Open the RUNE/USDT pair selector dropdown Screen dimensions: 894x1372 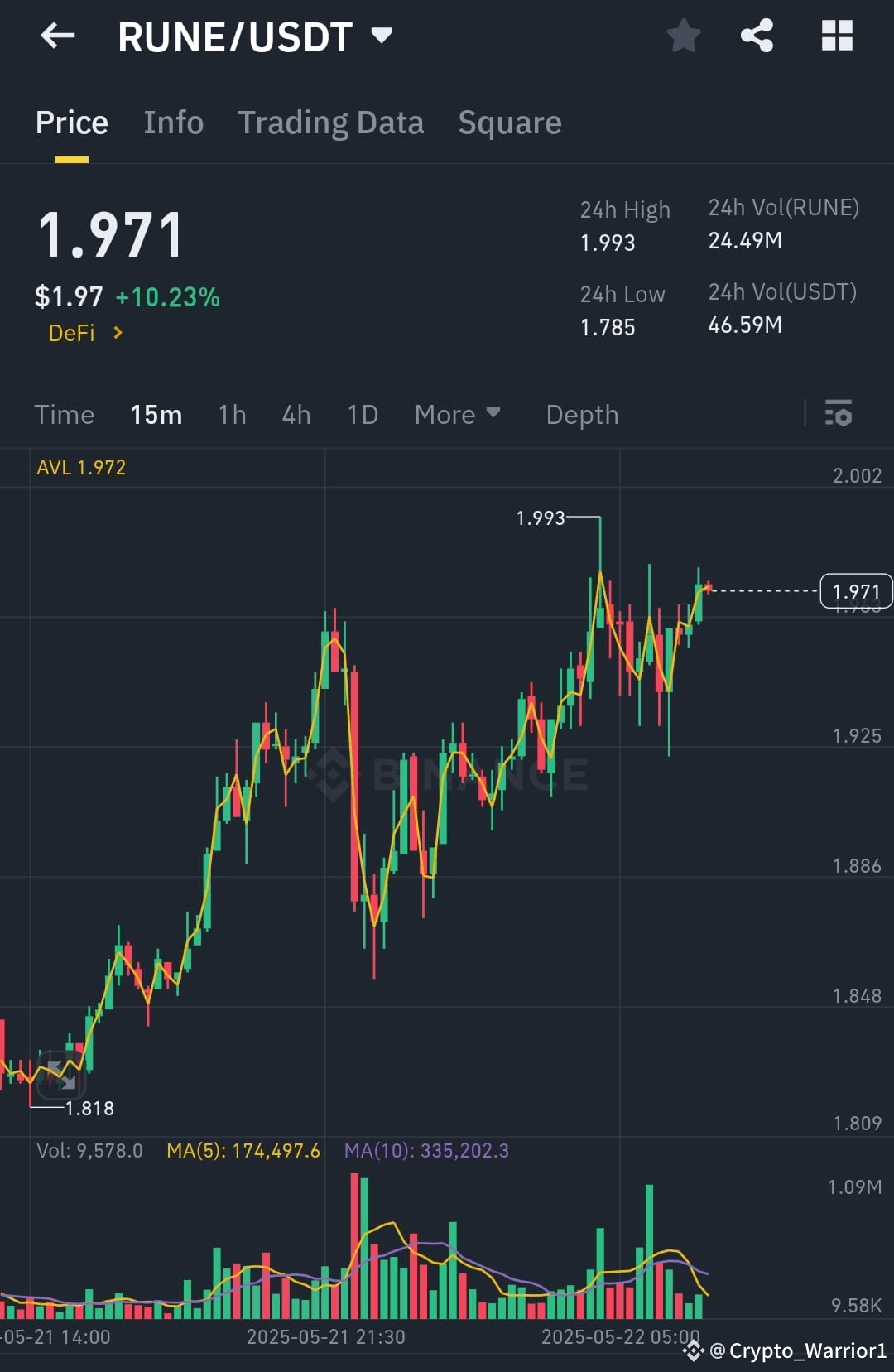tap(382, 36)
